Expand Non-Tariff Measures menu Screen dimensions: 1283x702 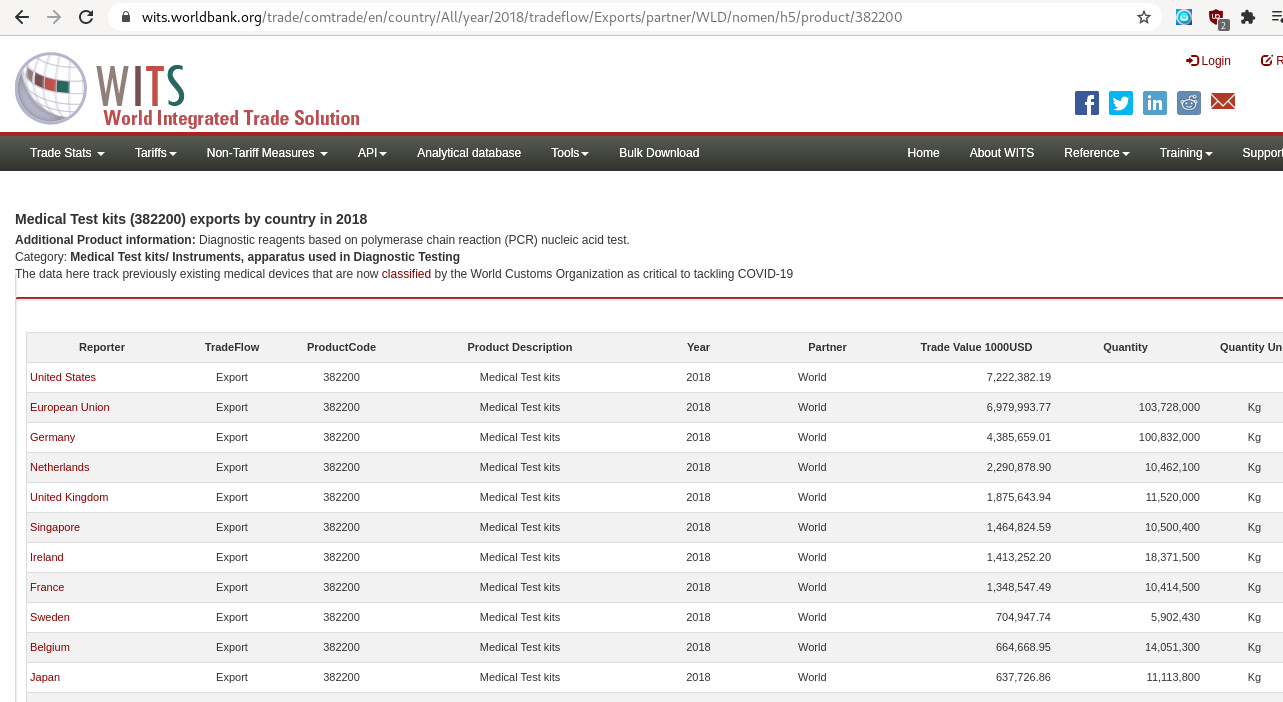(267, 153)
